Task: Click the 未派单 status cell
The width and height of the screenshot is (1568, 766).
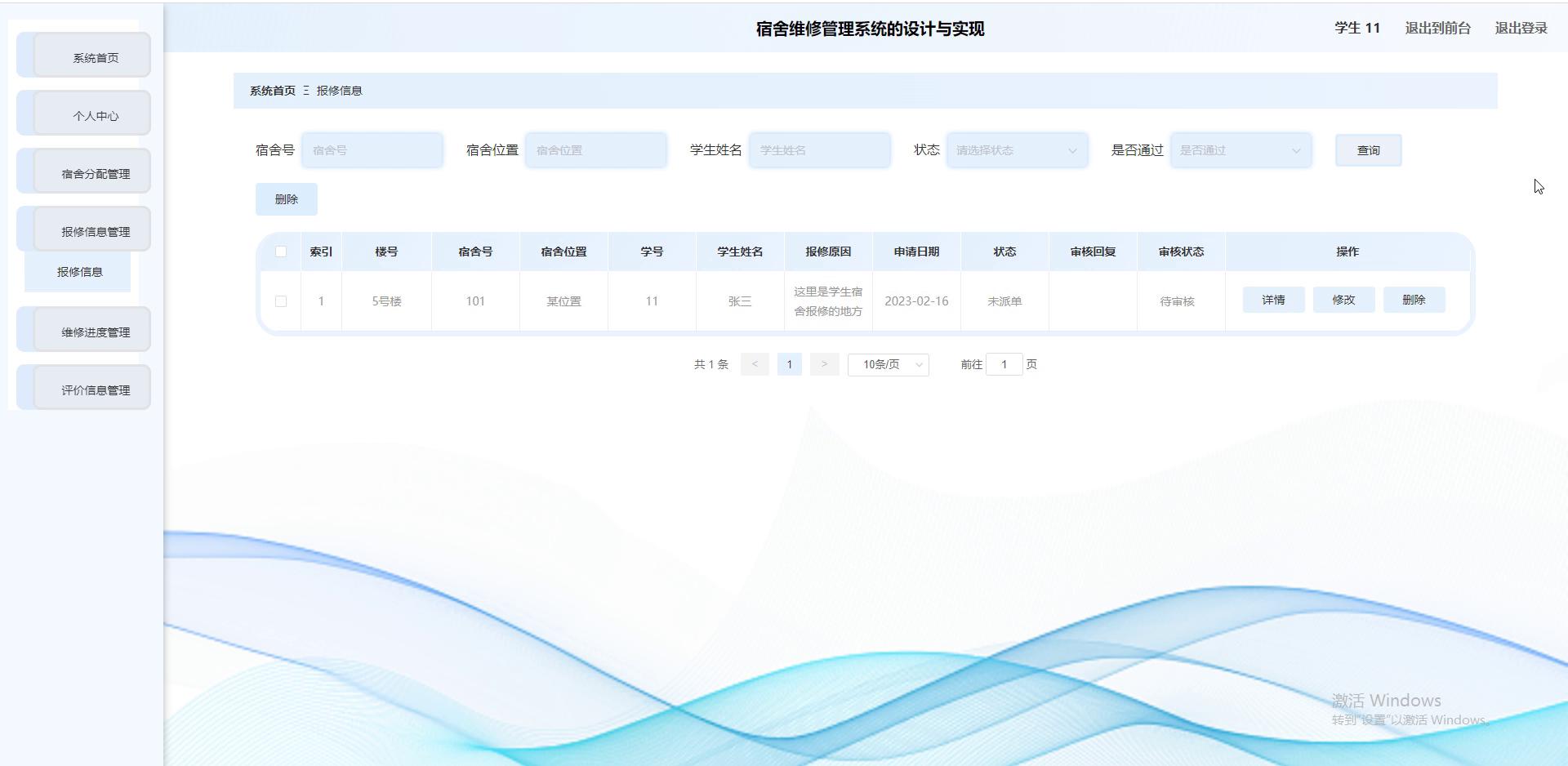Action: [x=1004, y=301]
